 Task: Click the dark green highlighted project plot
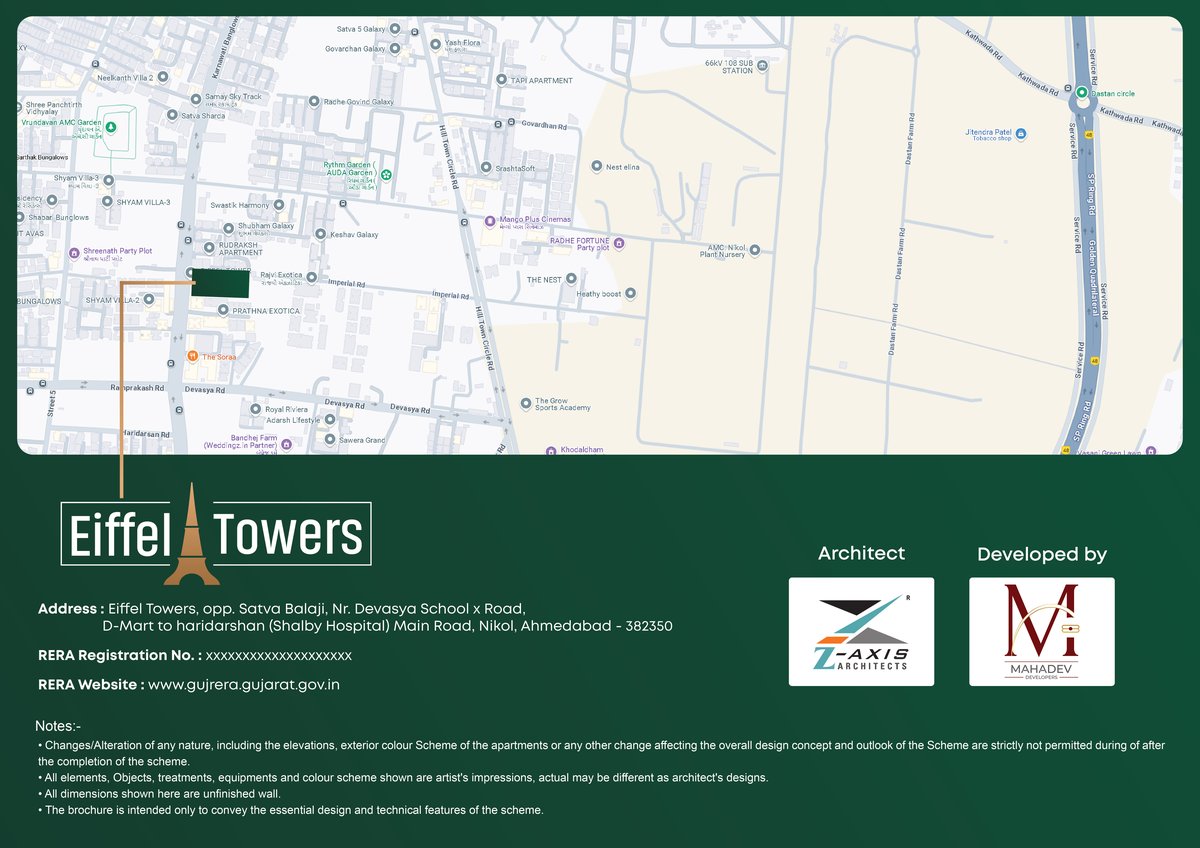220,284
